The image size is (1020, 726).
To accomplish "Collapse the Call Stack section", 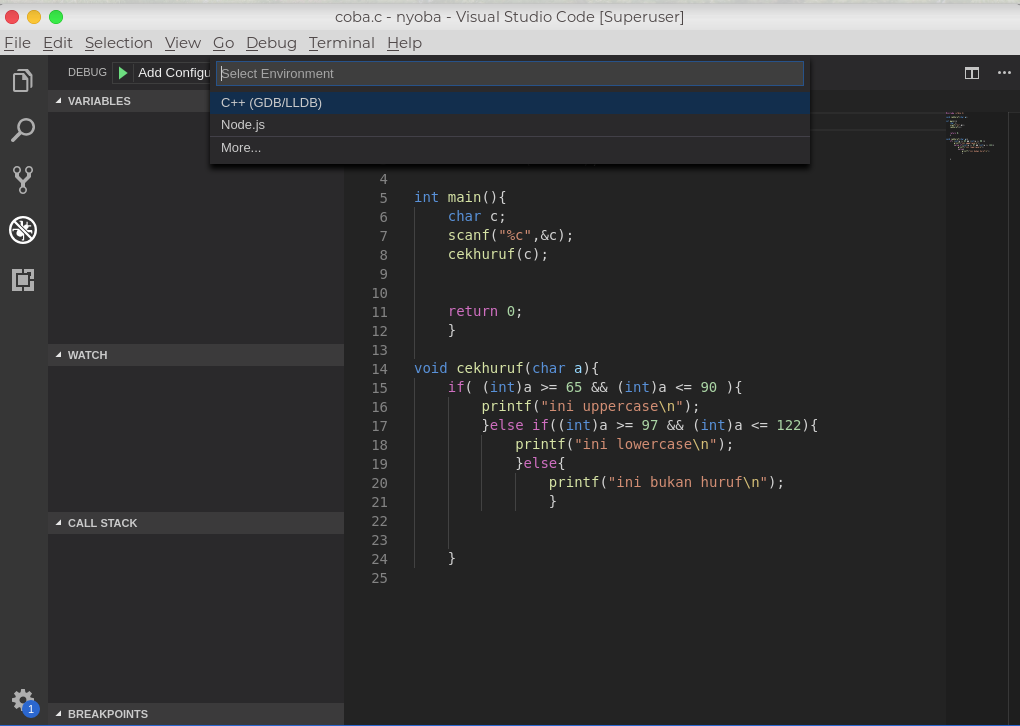I will 102,523.
